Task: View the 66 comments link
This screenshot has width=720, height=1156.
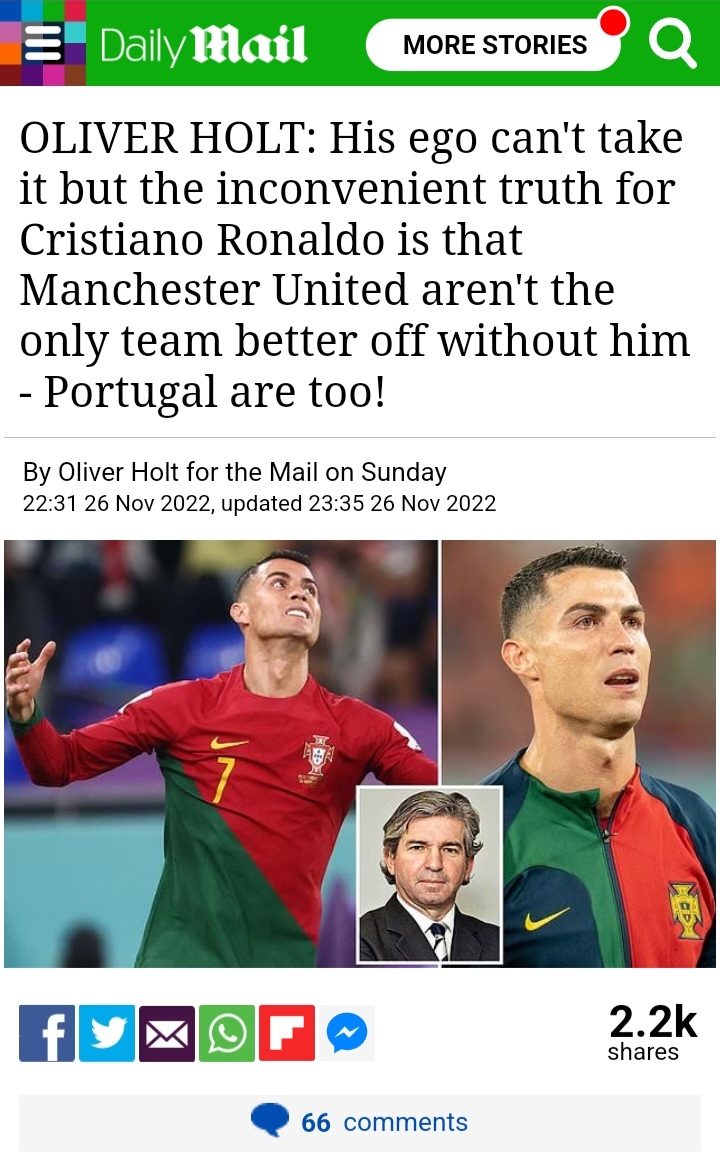Action: (x=384, y=1122)
